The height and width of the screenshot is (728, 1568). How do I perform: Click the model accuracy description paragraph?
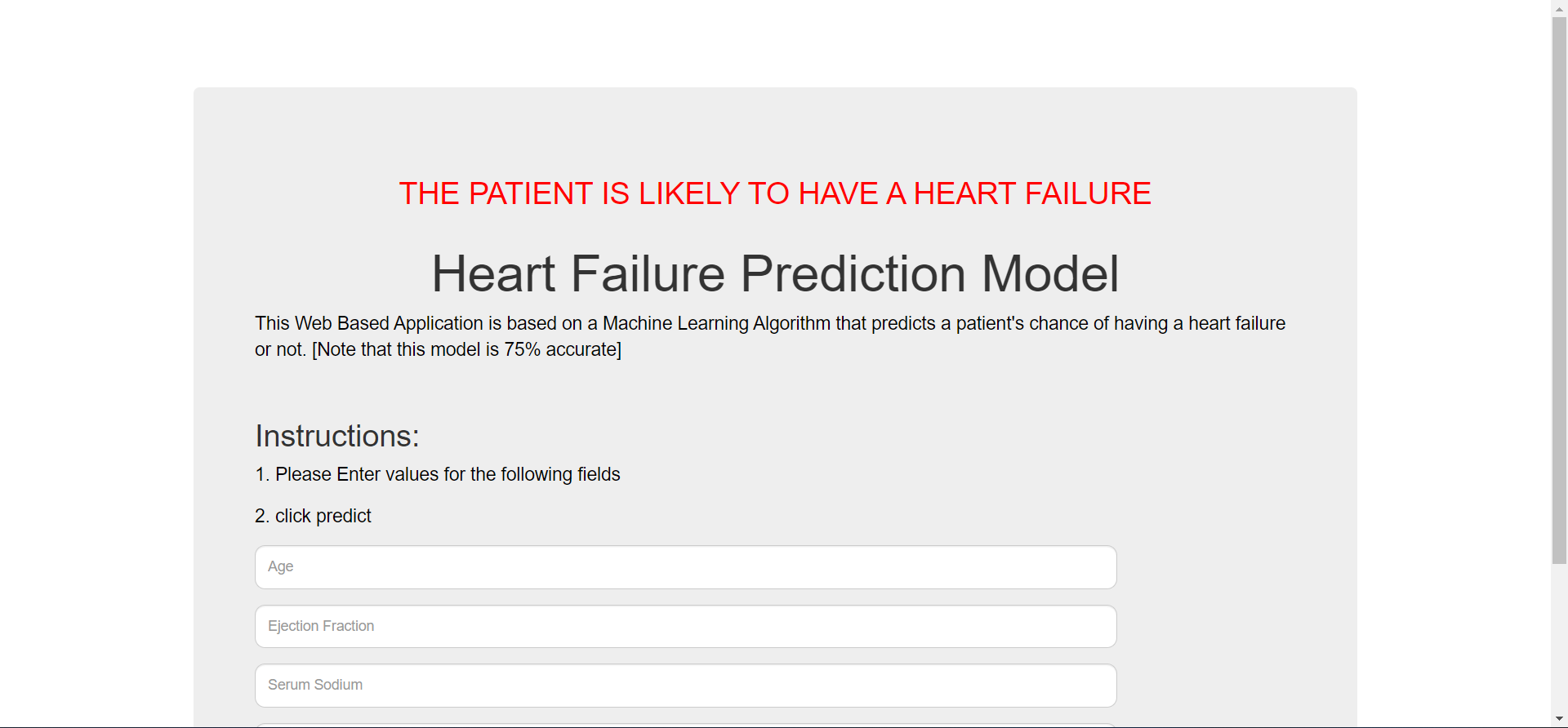tap(768, 335)
